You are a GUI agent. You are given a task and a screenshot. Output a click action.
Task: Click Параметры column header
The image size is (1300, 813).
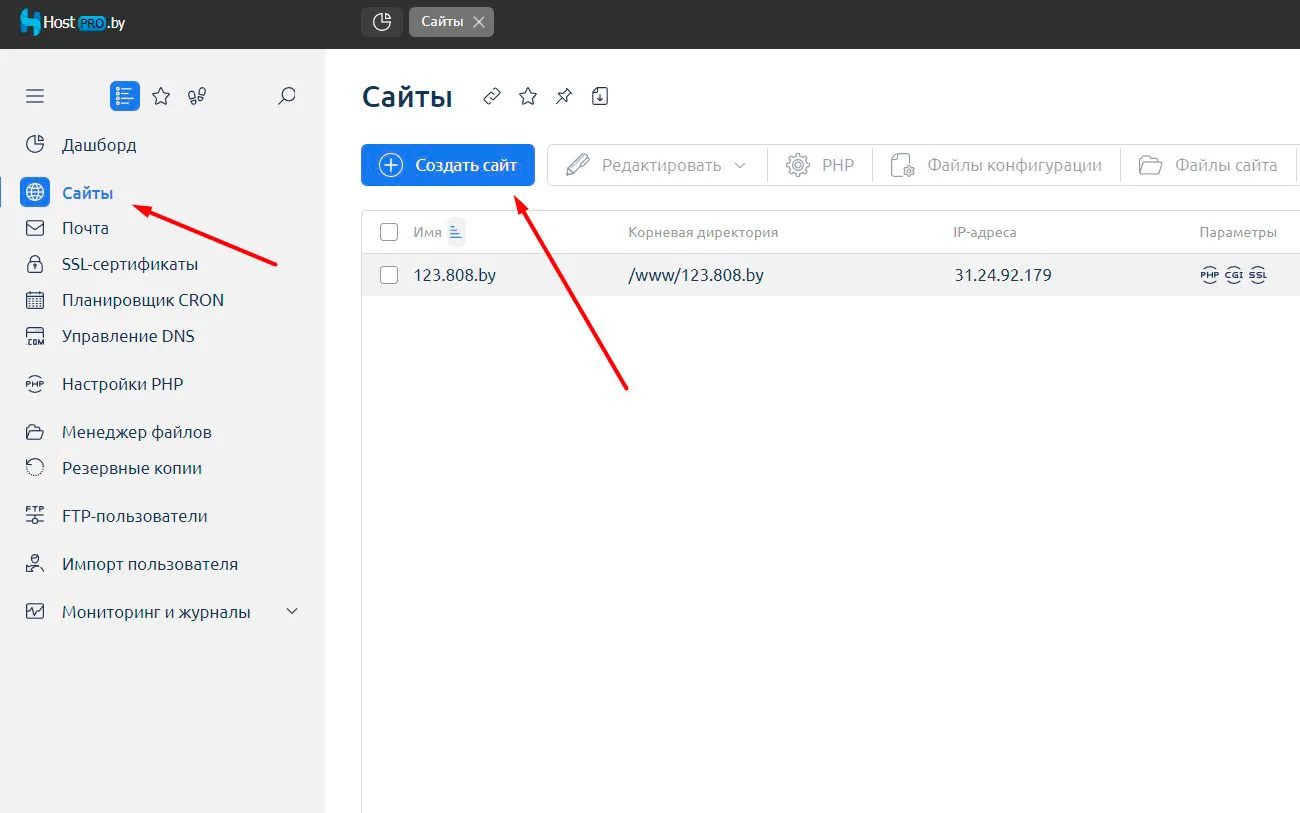[1238, 232]
